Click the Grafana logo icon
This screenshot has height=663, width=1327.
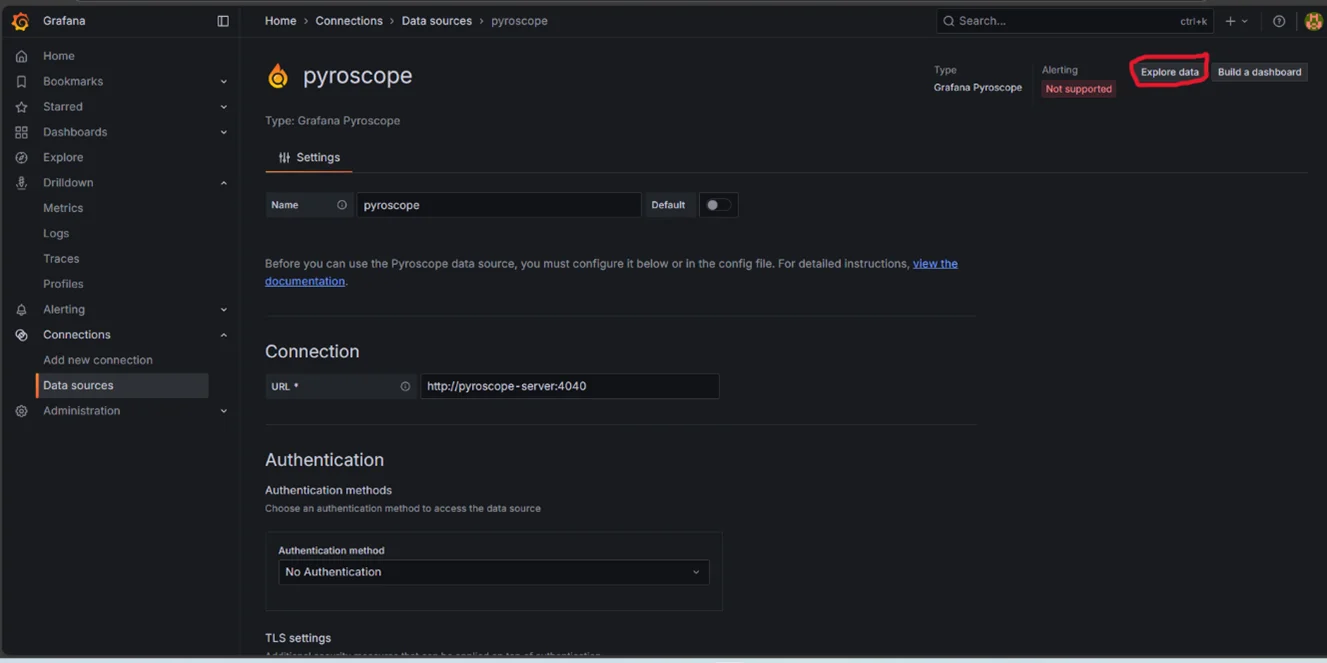20,21
